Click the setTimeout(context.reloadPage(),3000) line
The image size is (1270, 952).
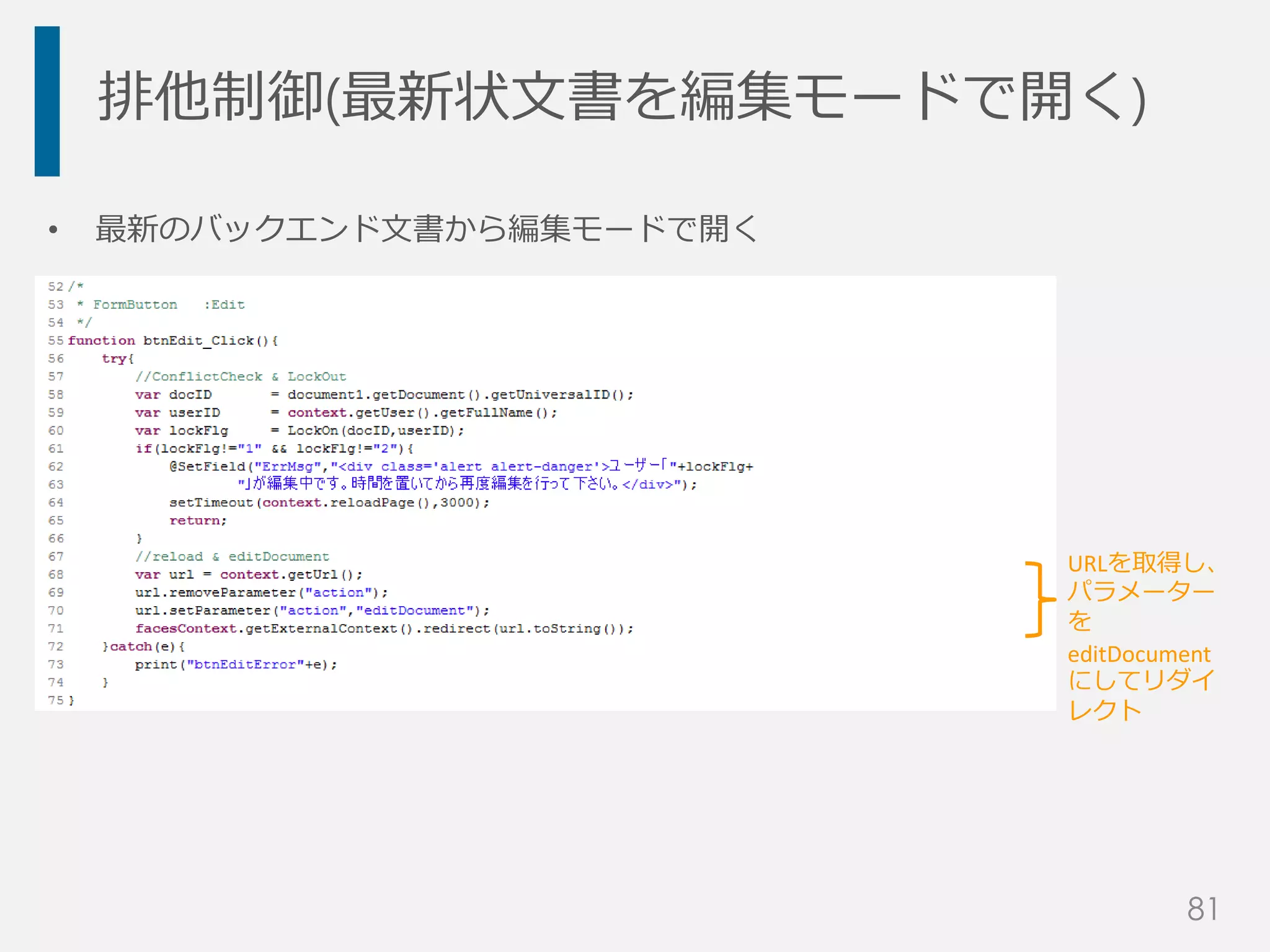point(329,503)
